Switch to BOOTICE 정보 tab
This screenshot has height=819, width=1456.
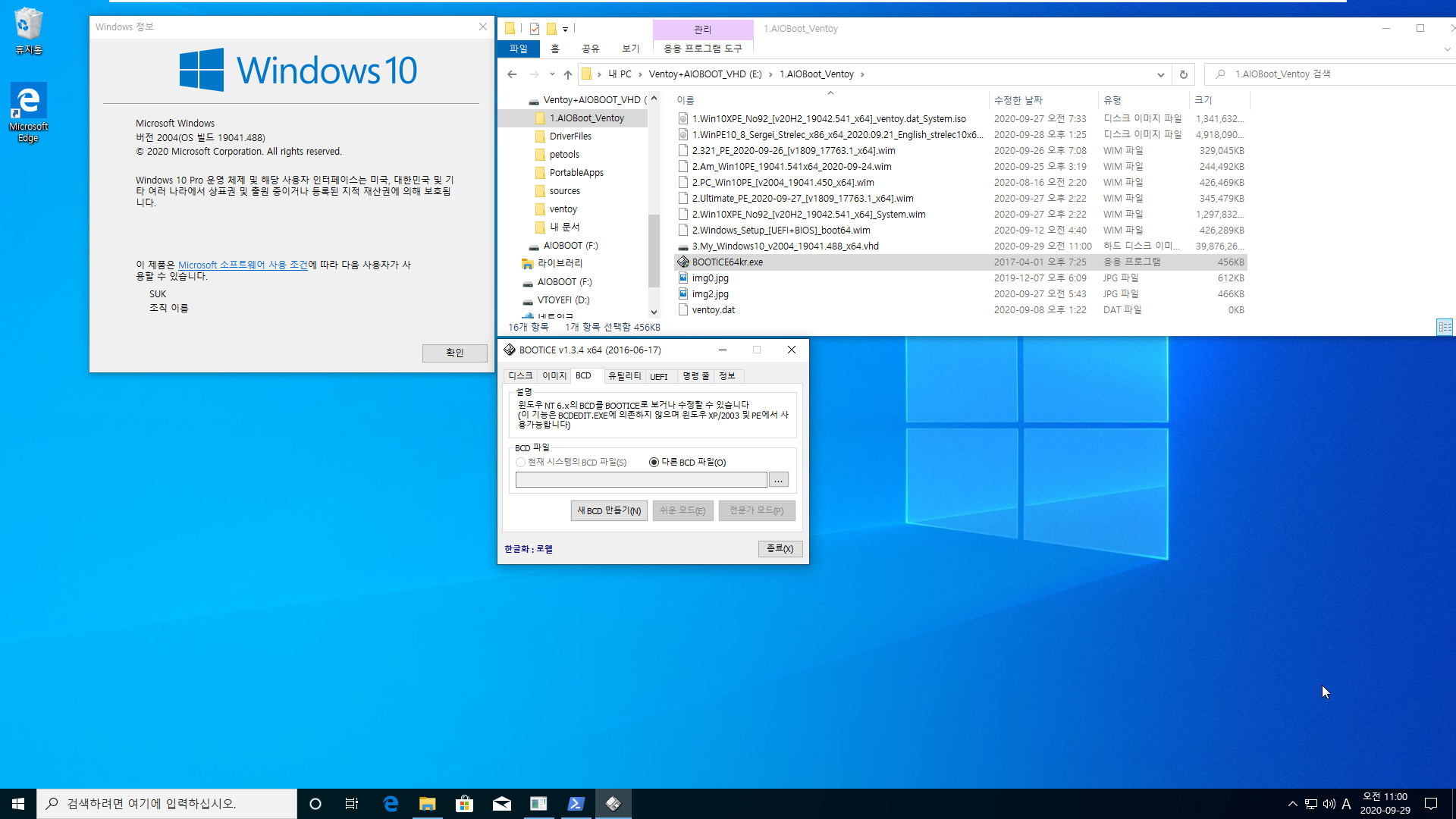click(727, 376)
